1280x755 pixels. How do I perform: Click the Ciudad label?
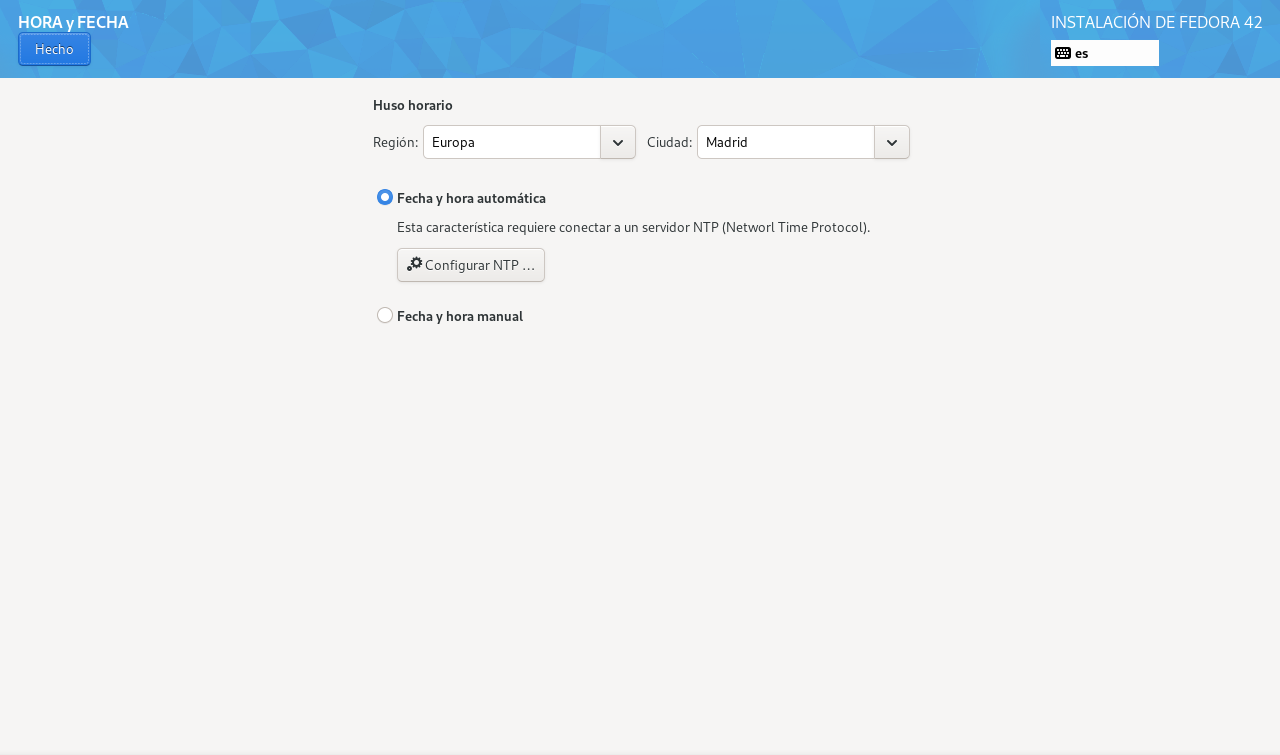tap(669, 142)
